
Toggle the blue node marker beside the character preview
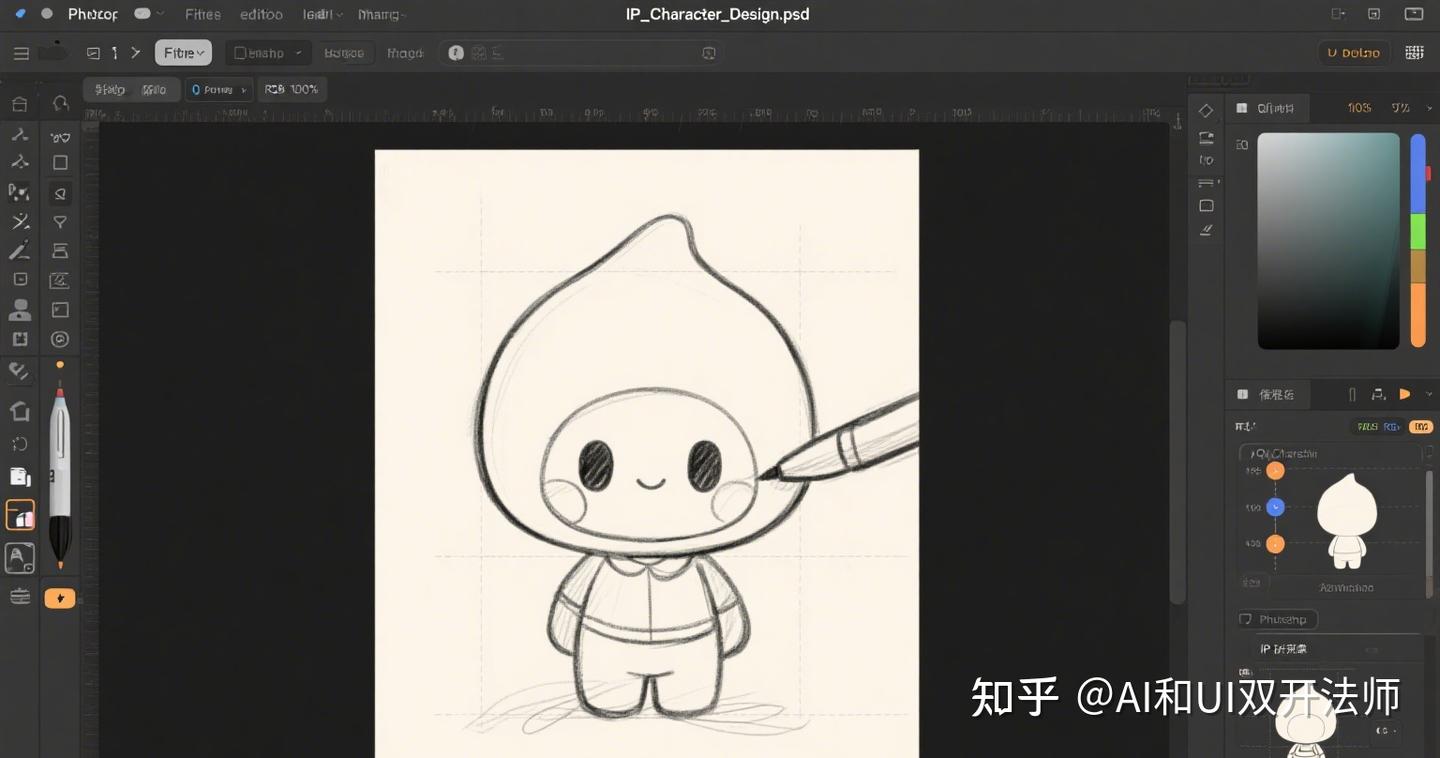[1274, 507]
